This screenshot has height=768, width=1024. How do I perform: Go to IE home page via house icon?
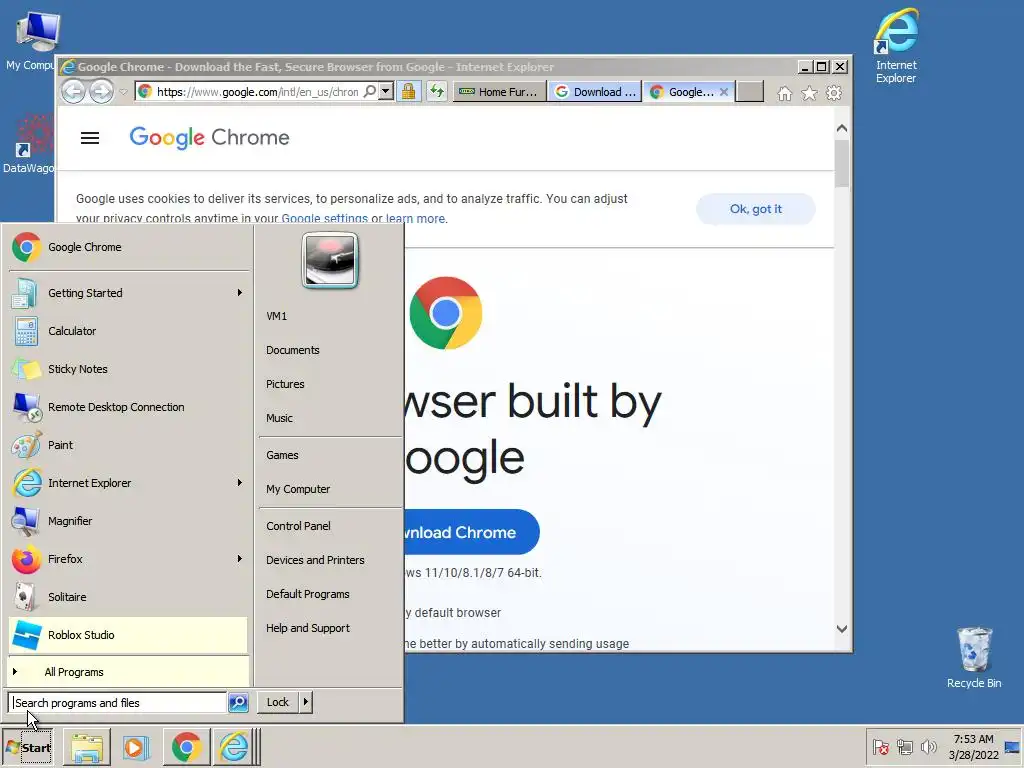click(x=784, y=93)
